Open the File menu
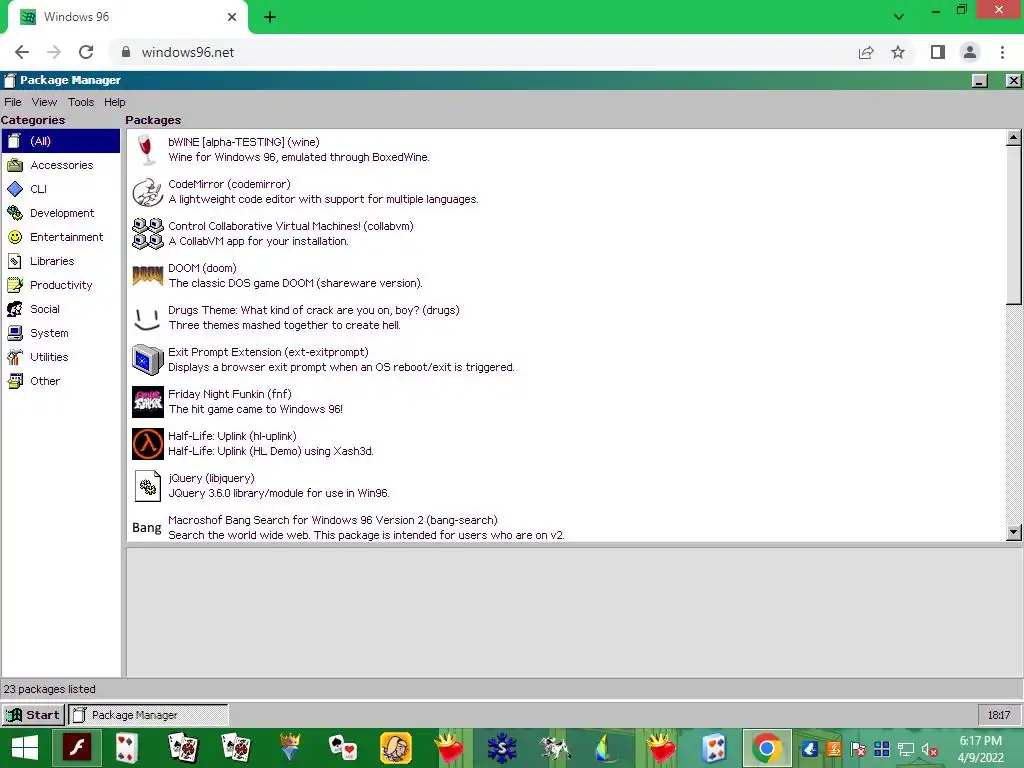1024x768 pixels. pyautogui.click(x=12, y=102)
